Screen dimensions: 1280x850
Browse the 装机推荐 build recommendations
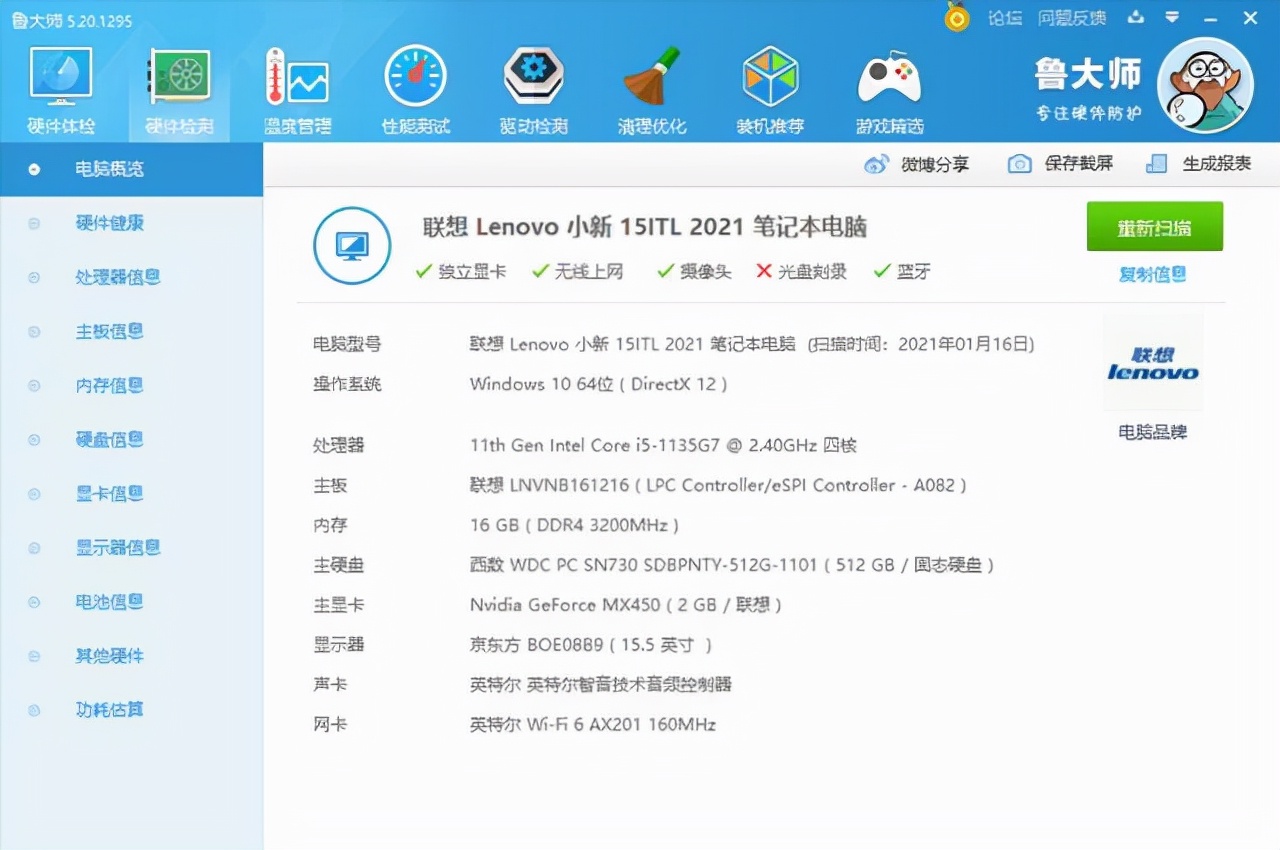pyautogui.click(x=770, y=88)
